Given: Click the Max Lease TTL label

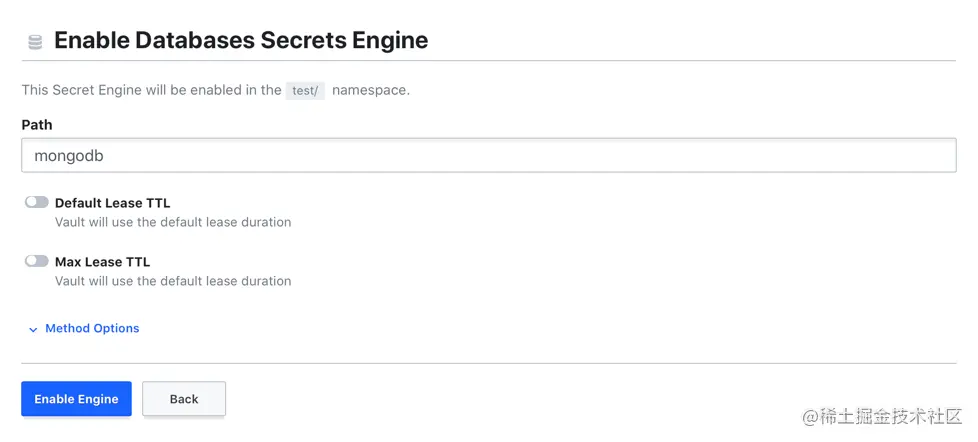Looking at the screenshot, I should 102,262.
